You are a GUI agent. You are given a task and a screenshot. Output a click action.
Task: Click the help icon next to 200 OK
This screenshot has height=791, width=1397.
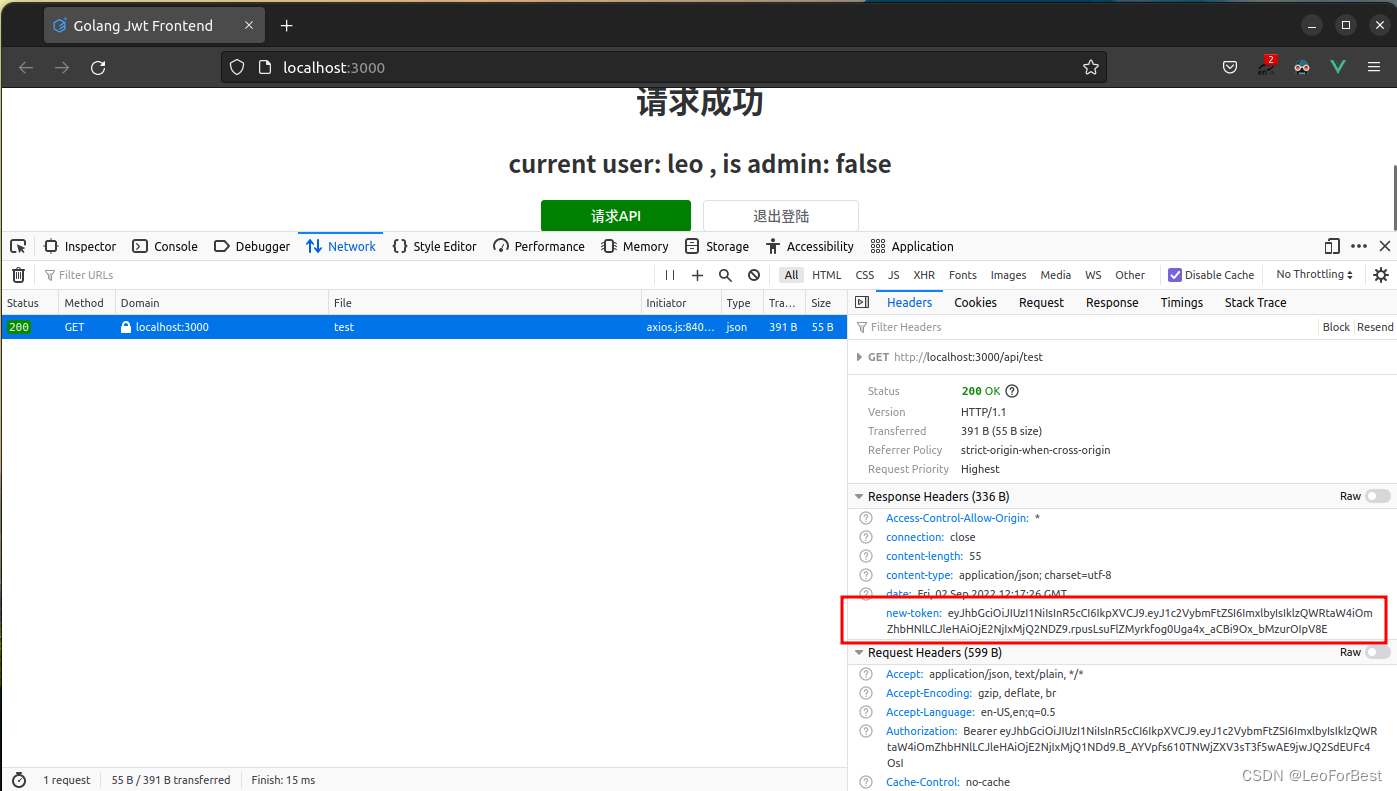click(x=1012, y=391)
